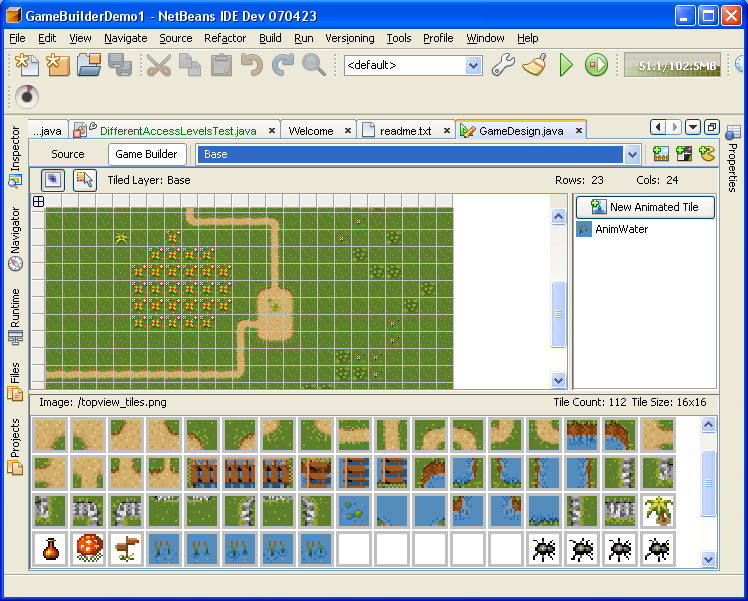This screenshot has width=748, height=601.
Task: Select the lily pad water tile
Action: click(353, 511)
